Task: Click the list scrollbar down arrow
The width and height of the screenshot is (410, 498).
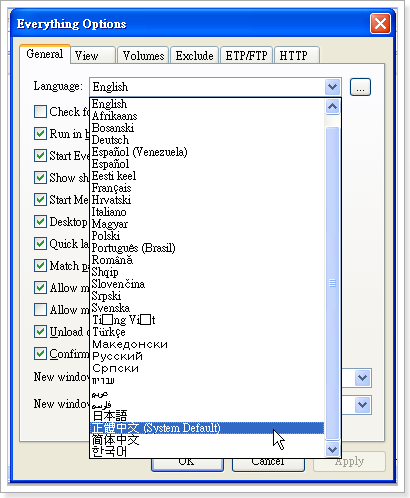Action: (332, 449)
